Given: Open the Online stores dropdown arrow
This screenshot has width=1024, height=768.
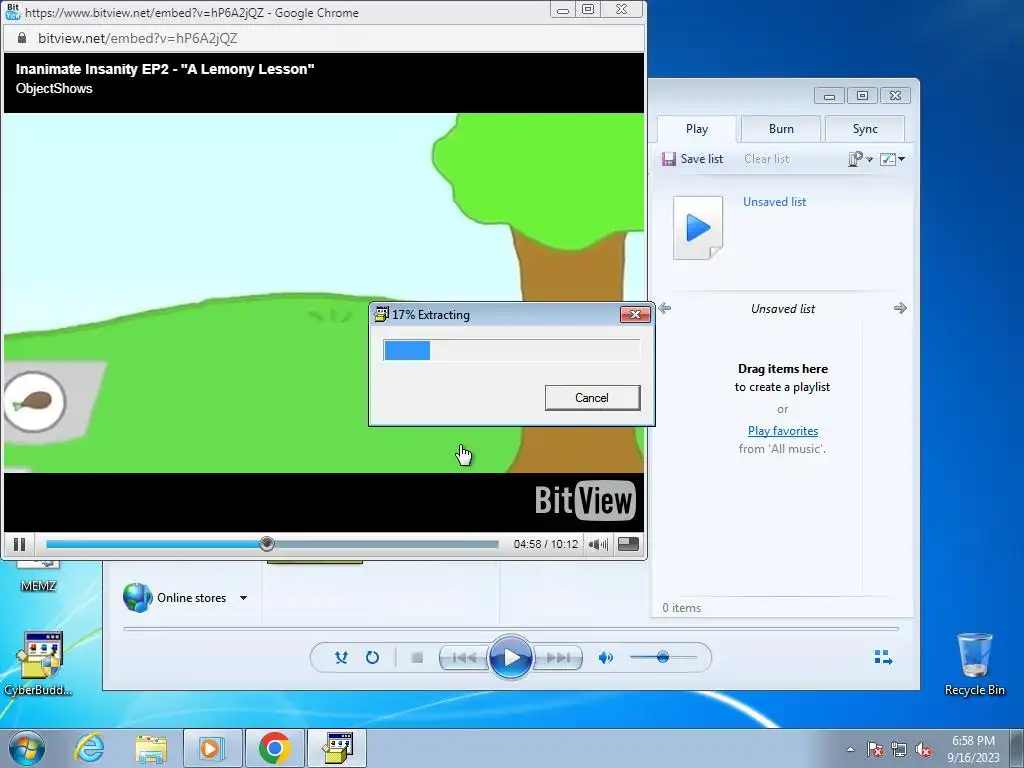Looking at the screenshot, I should (244, 598).
